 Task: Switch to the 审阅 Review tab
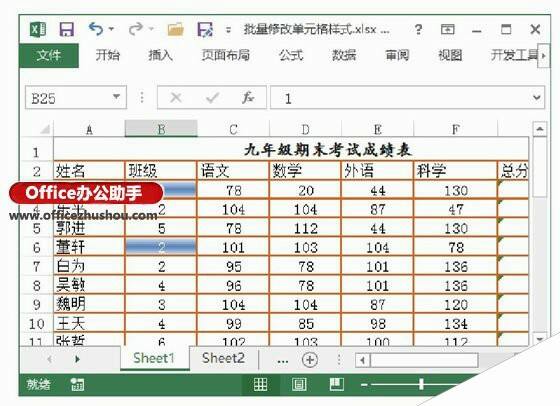397,55
